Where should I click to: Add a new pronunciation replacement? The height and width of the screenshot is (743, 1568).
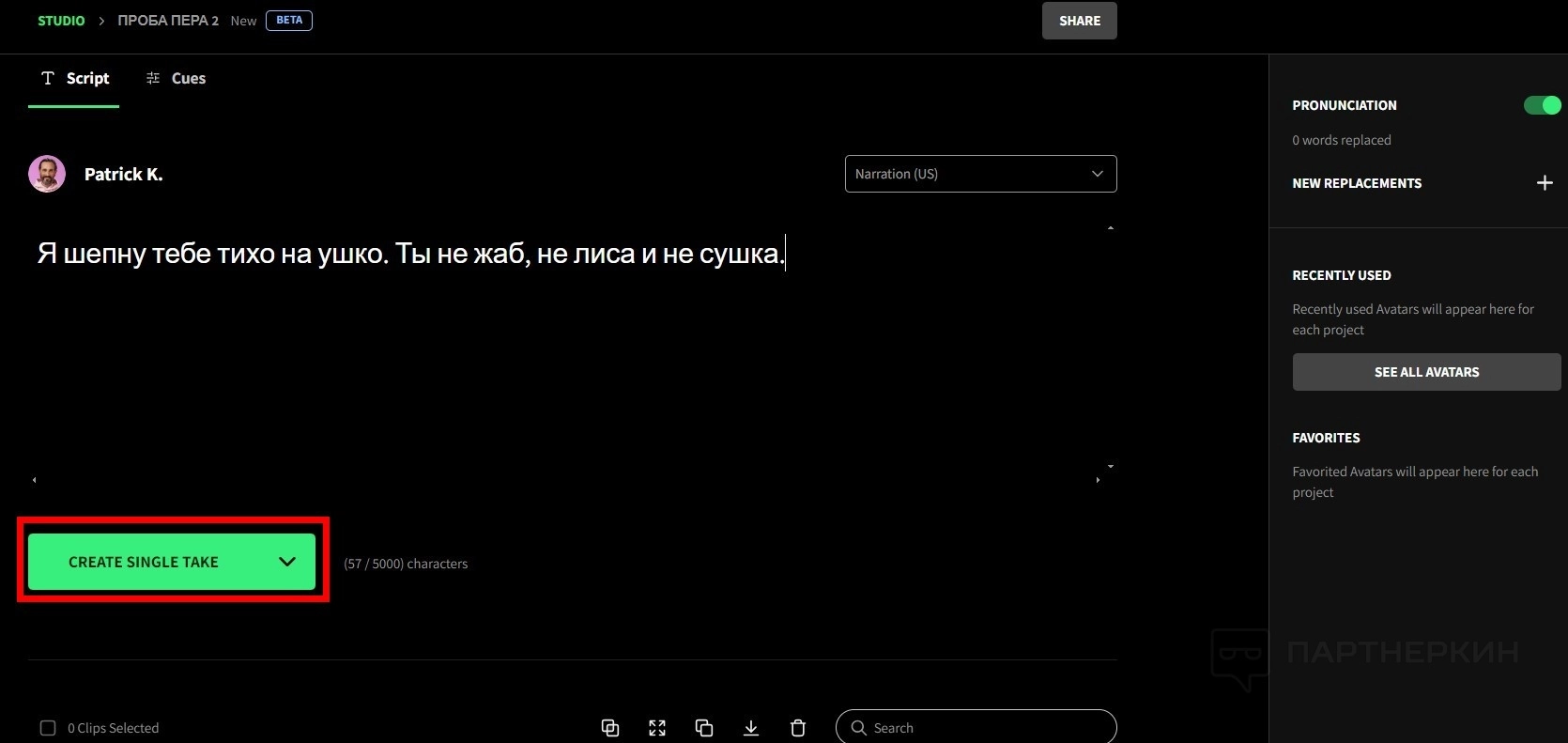coord(1545,183)
